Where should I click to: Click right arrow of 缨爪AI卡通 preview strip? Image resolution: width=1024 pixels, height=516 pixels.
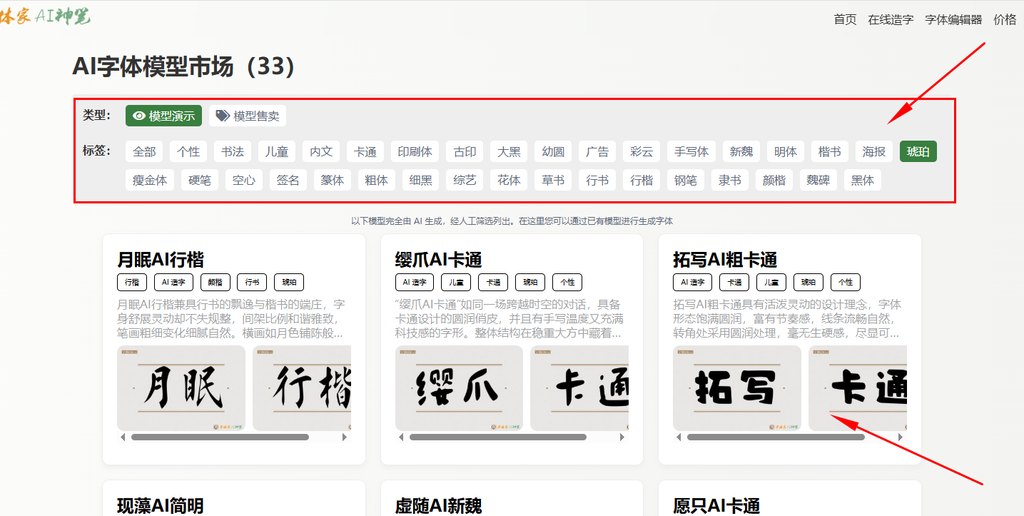click(623, 437)
